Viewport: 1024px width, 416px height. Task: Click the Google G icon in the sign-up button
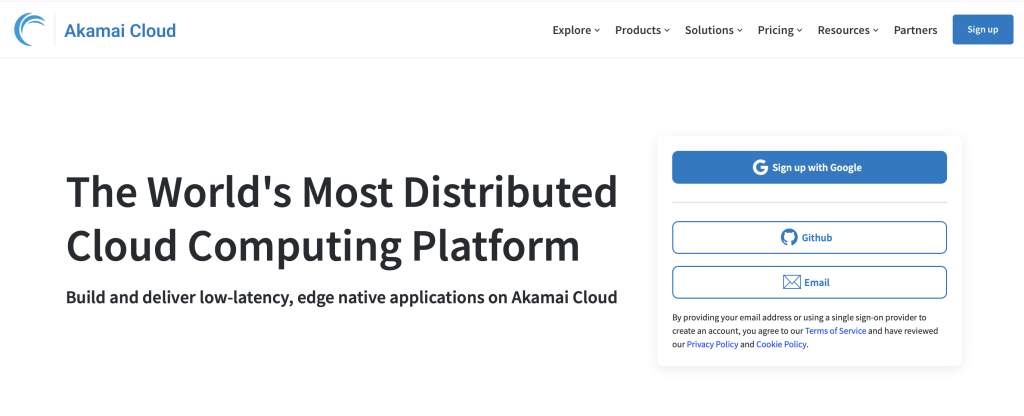[x=760, y=168]
